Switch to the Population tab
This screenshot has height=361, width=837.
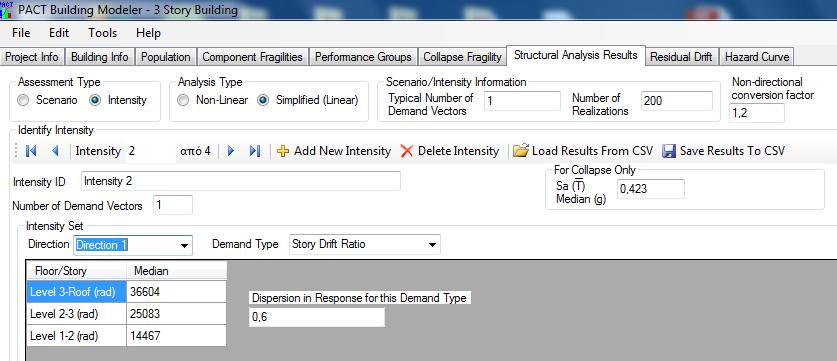point(165,57)
